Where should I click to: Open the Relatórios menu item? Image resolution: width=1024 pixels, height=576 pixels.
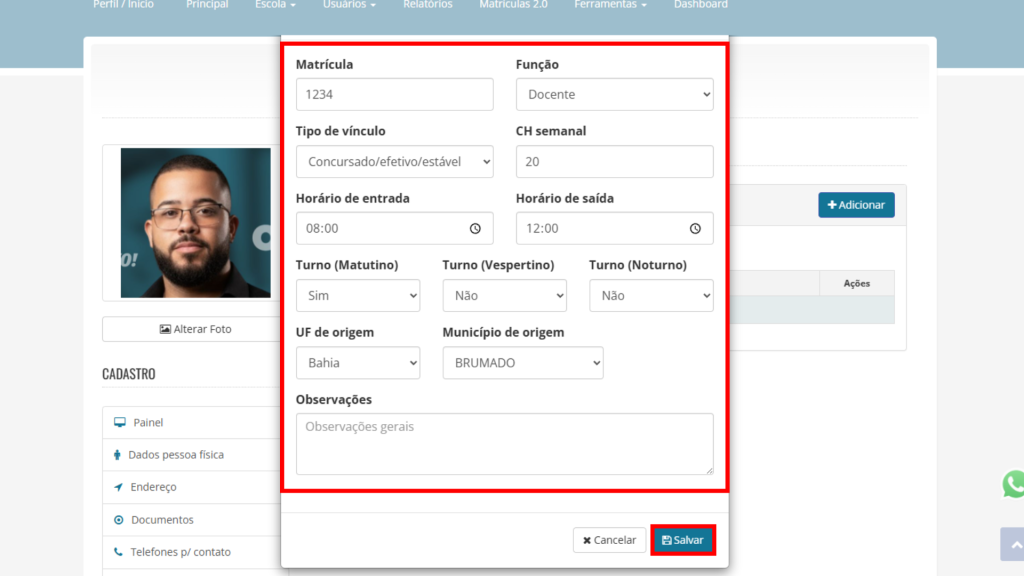point(427,5)
